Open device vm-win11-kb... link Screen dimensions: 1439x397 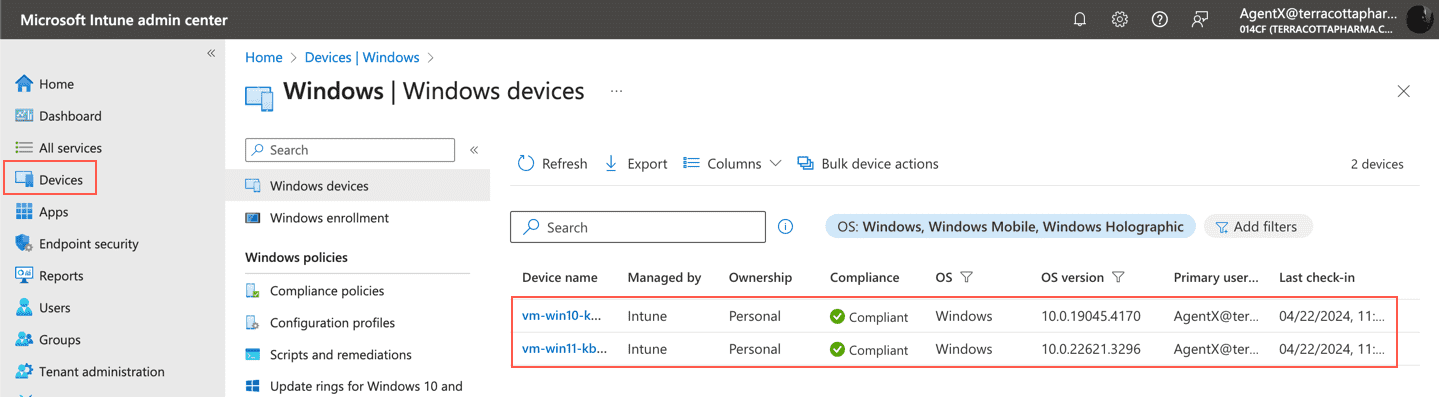point(564,349)
